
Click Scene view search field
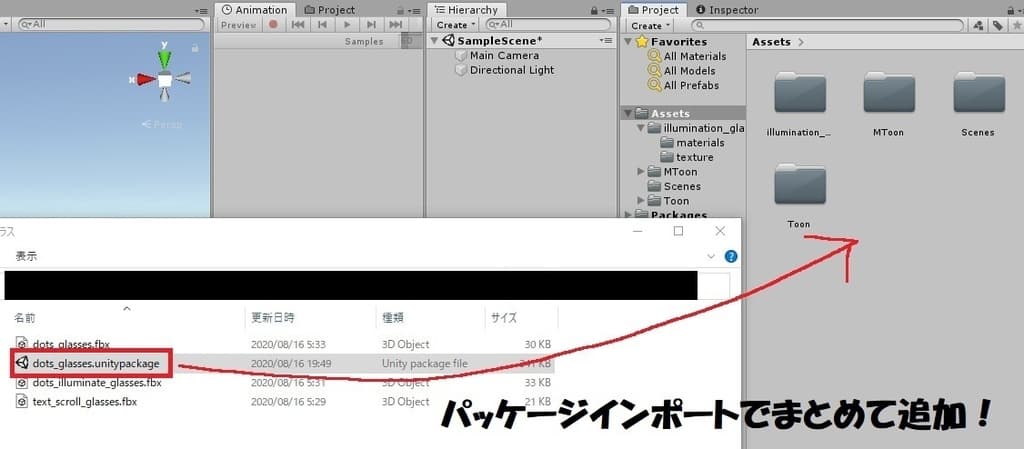pyautogui.click(x=110, y=24)
